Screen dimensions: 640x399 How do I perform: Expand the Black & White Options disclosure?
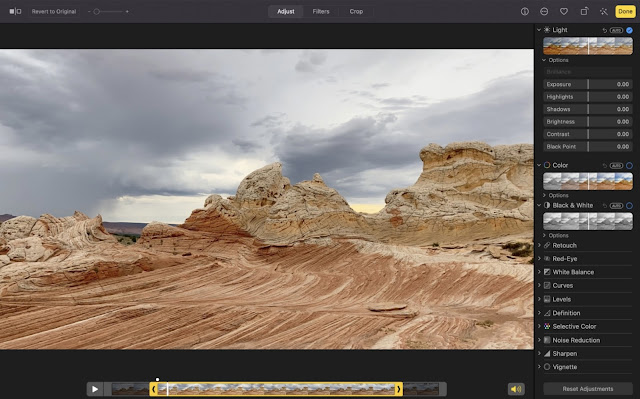544,235
